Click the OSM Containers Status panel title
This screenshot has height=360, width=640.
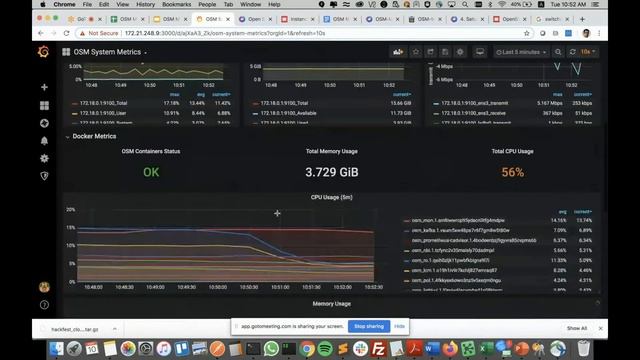pos(151,151)
